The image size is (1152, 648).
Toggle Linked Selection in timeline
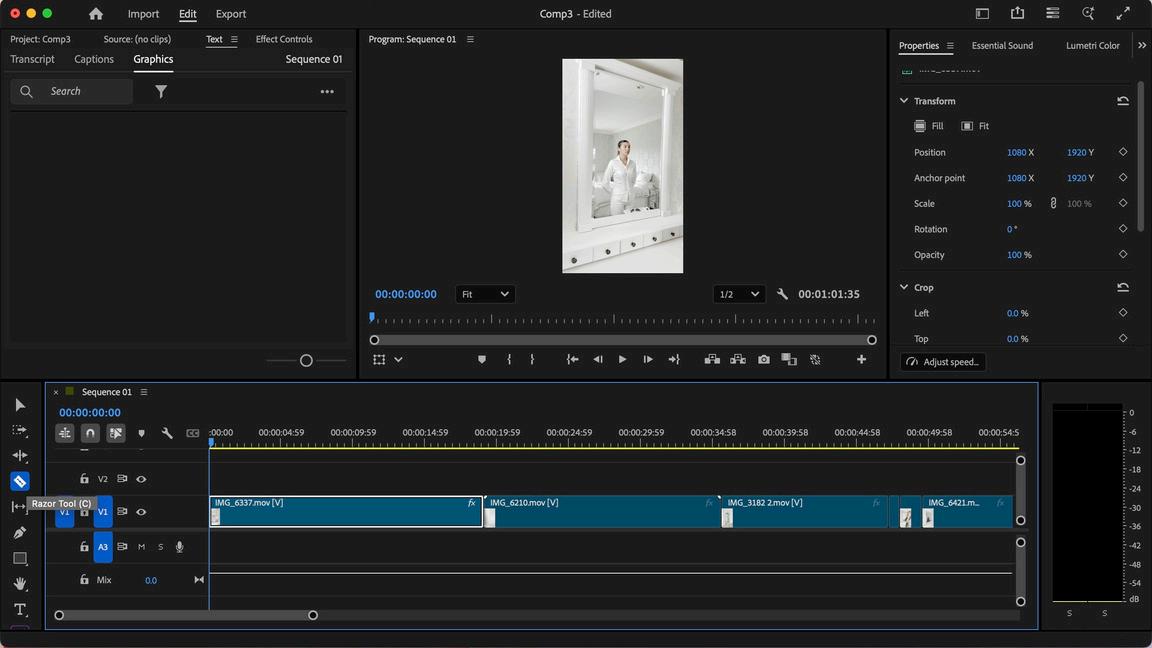click(x=116, y=433)
